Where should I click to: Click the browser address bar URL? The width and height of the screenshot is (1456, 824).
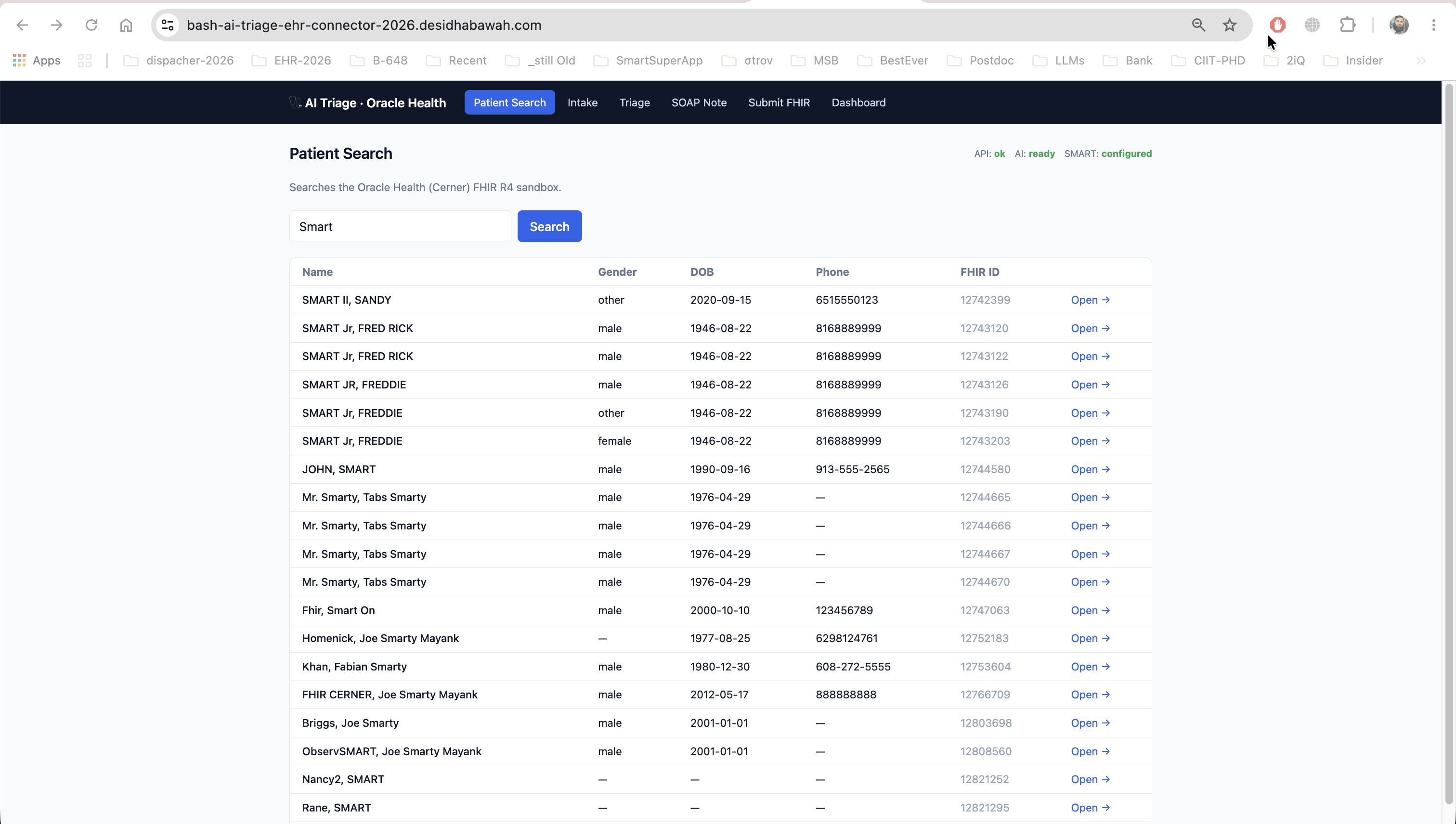[x=364, y=25]
